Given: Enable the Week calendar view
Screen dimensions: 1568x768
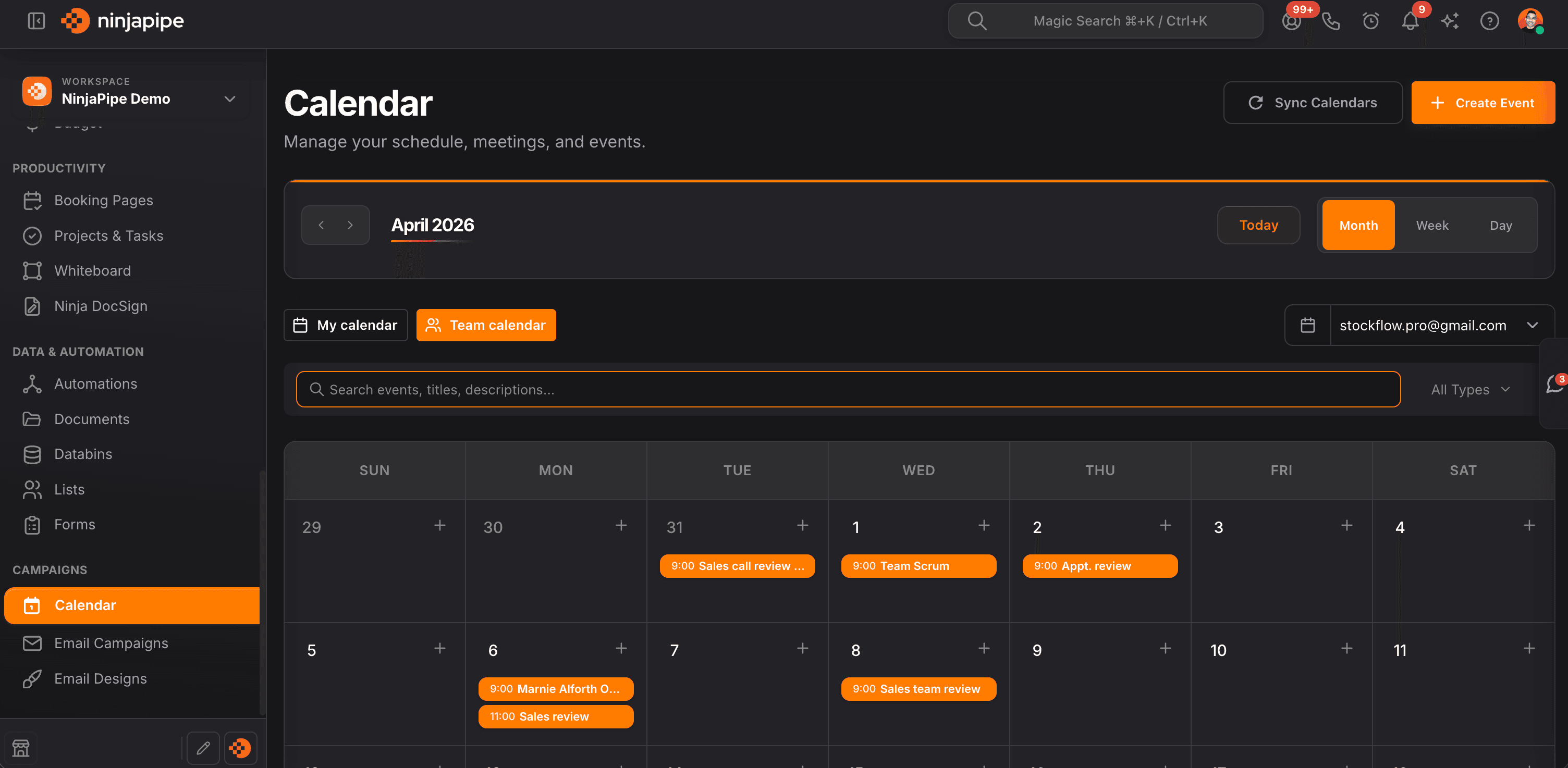Looking at the screenshot, I should click(x=1432, y=225).
